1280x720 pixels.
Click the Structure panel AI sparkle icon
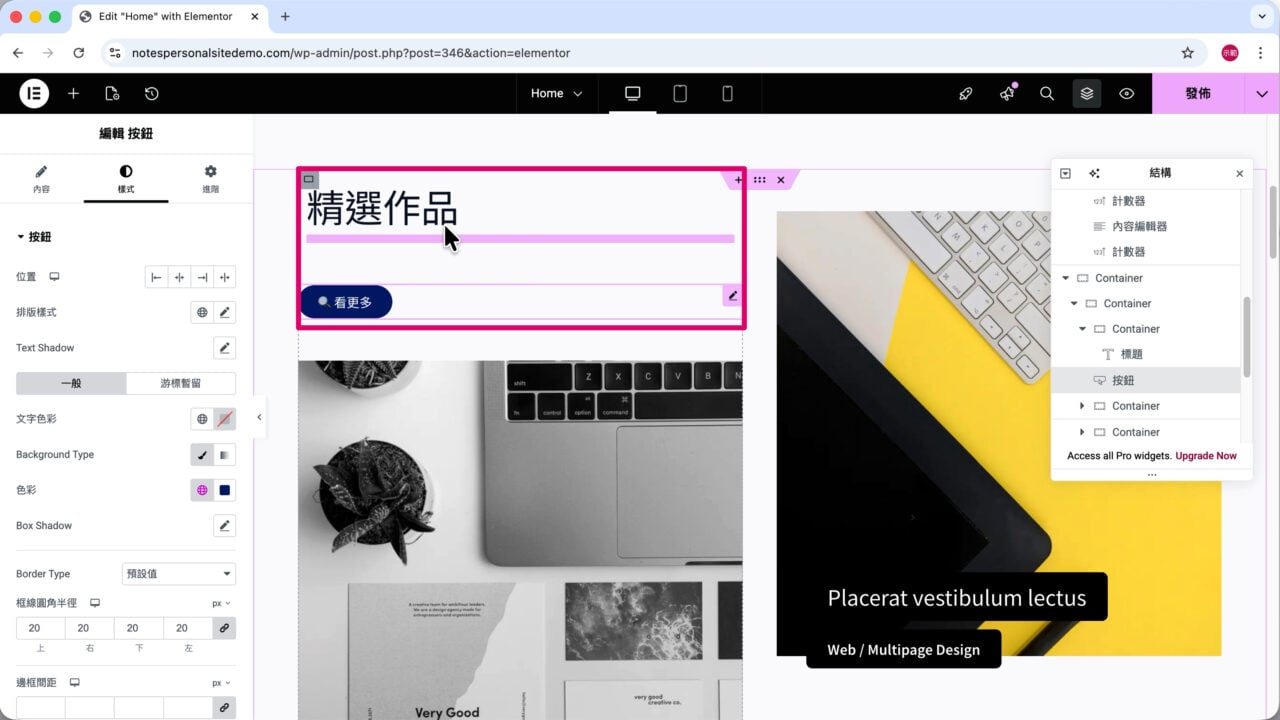tap(1094, 173)
